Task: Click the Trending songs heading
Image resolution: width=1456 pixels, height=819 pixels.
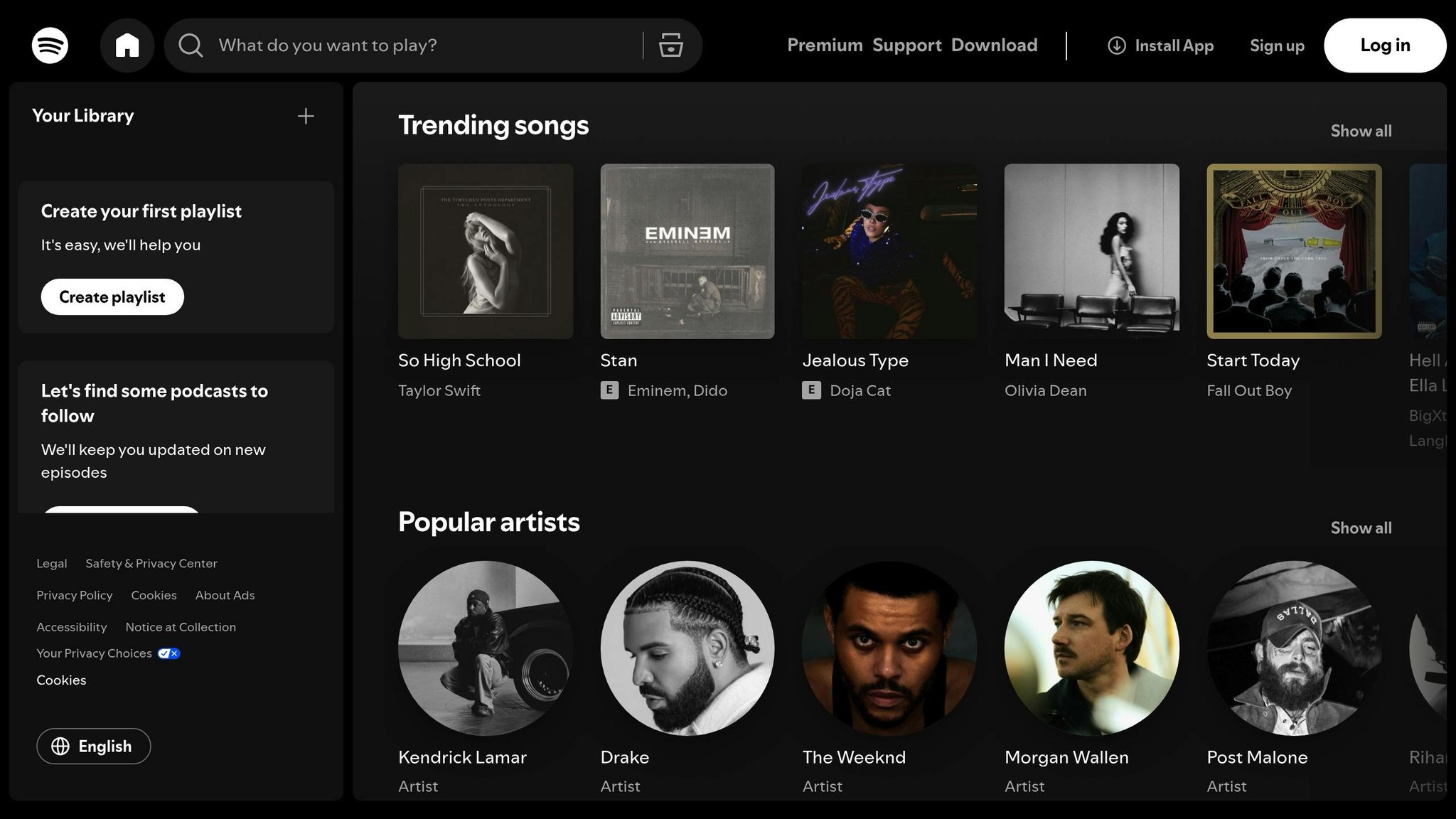Action: 493,125
